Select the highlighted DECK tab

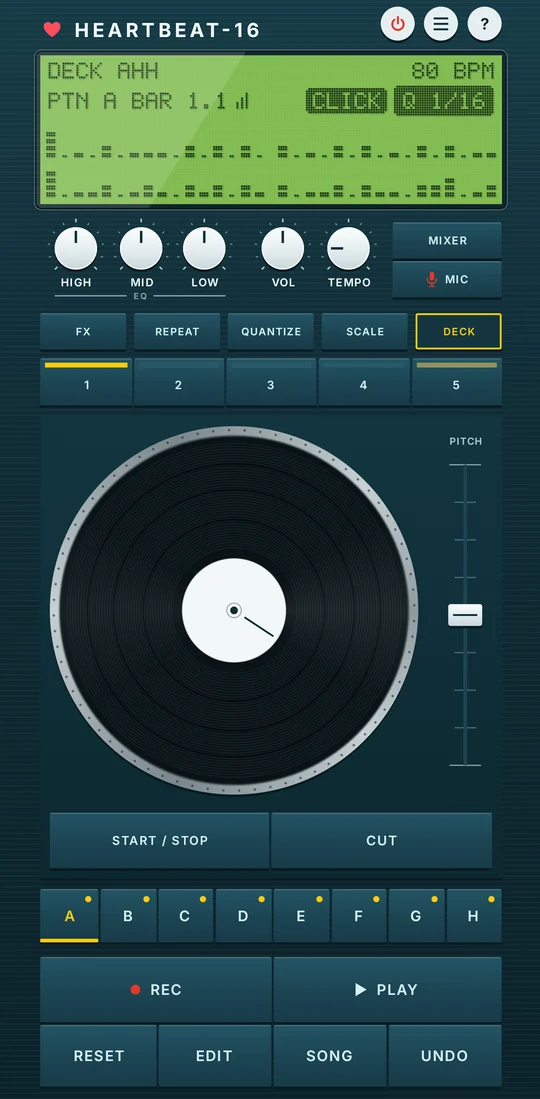pos(459,332)
